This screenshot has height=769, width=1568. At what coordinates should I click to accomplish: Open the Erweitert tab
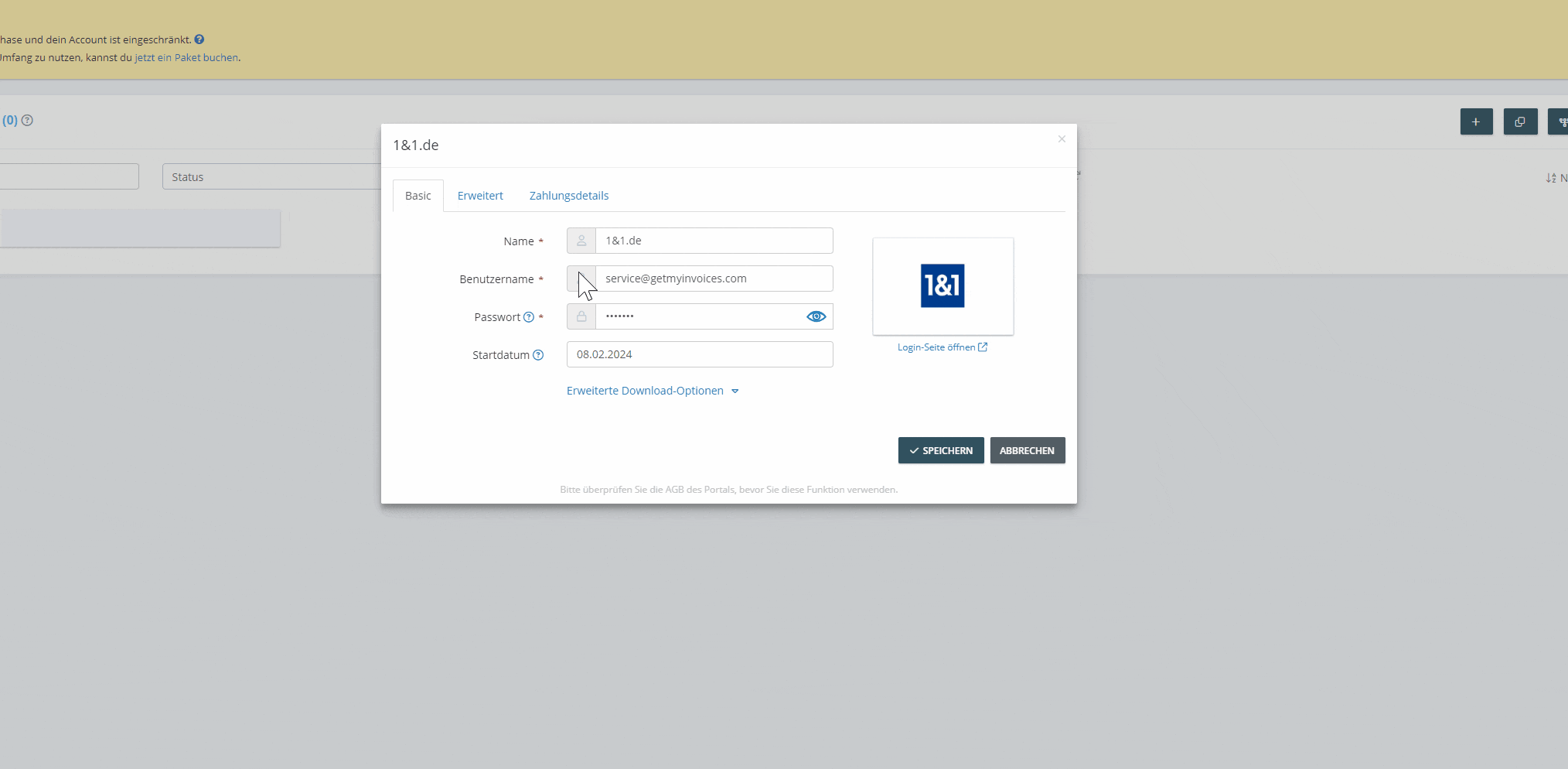pyautogui.click(x=480, y=196)
